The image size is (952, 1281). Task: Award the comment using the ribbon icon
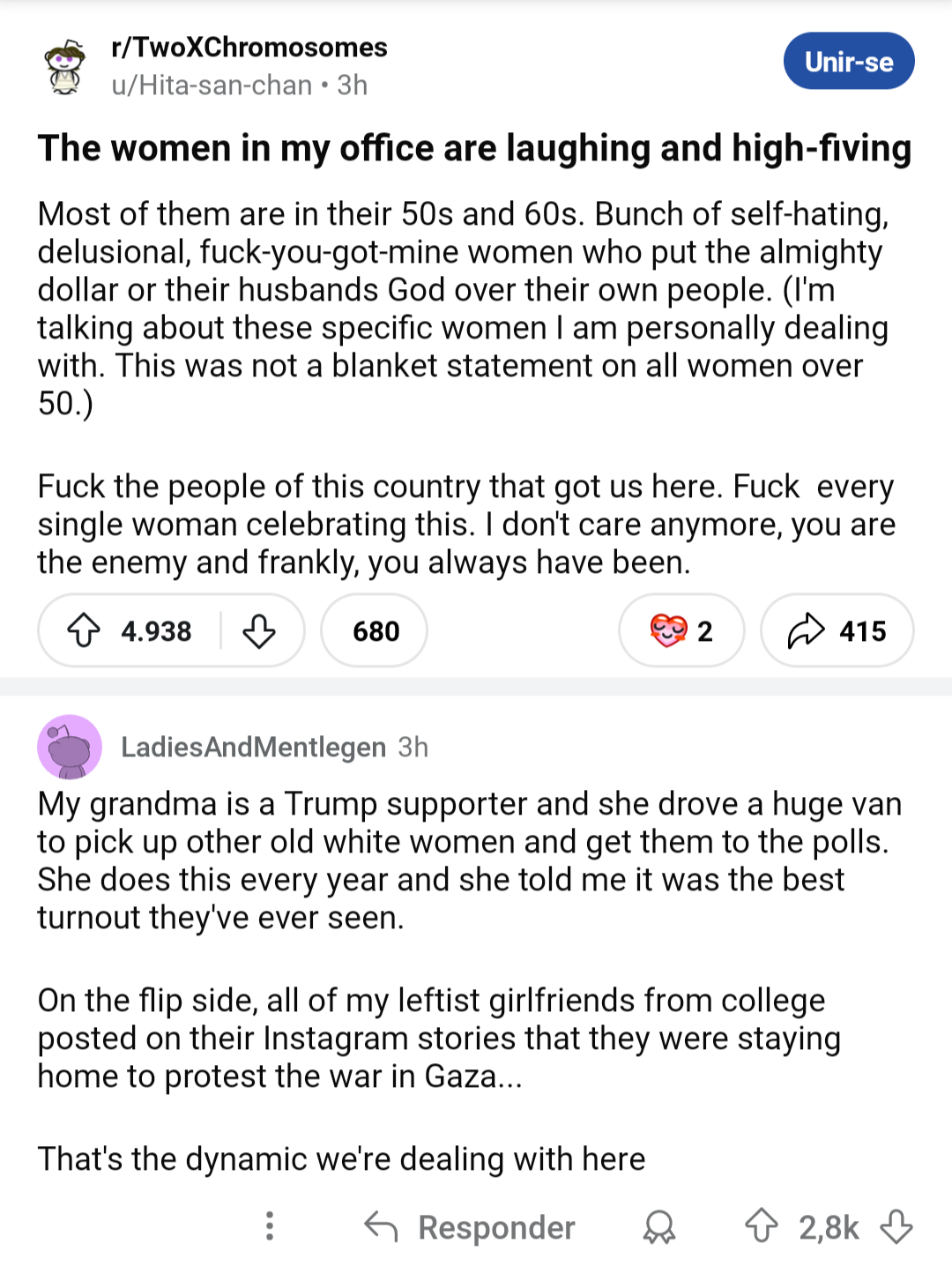coord(659,1226)
